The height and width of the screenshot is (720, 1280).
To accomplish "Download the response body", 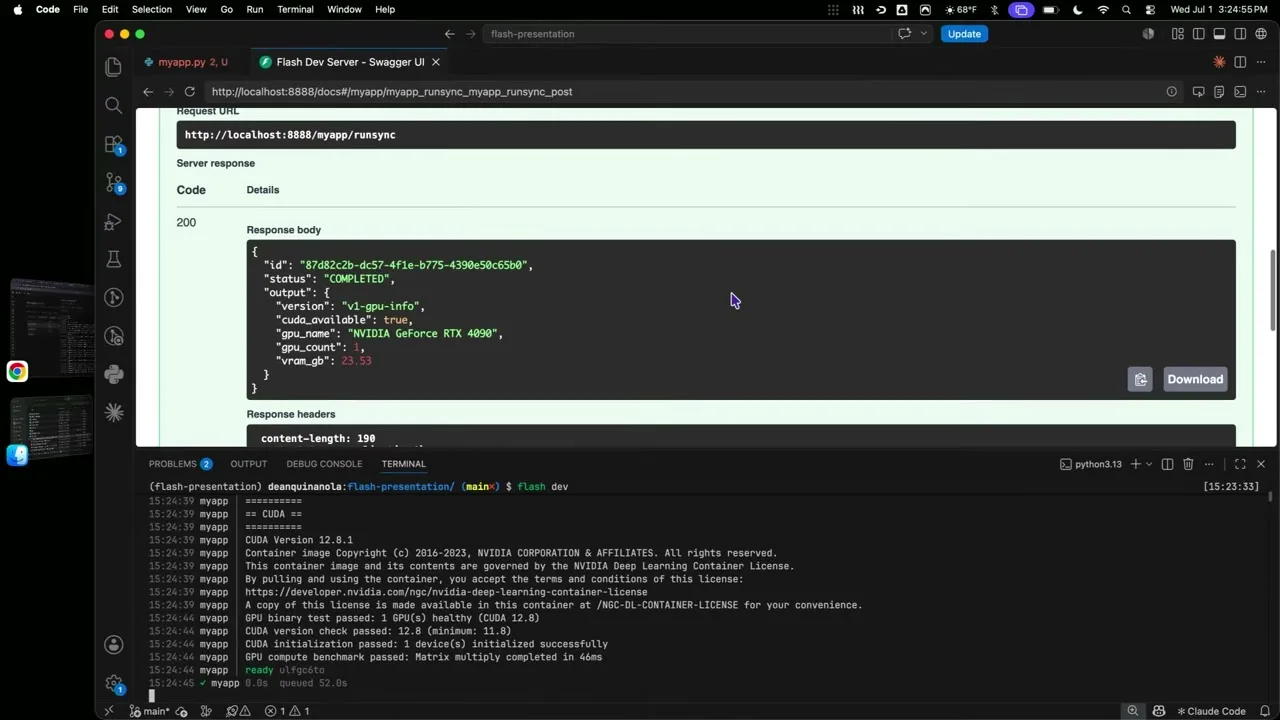I will 1195,379.
